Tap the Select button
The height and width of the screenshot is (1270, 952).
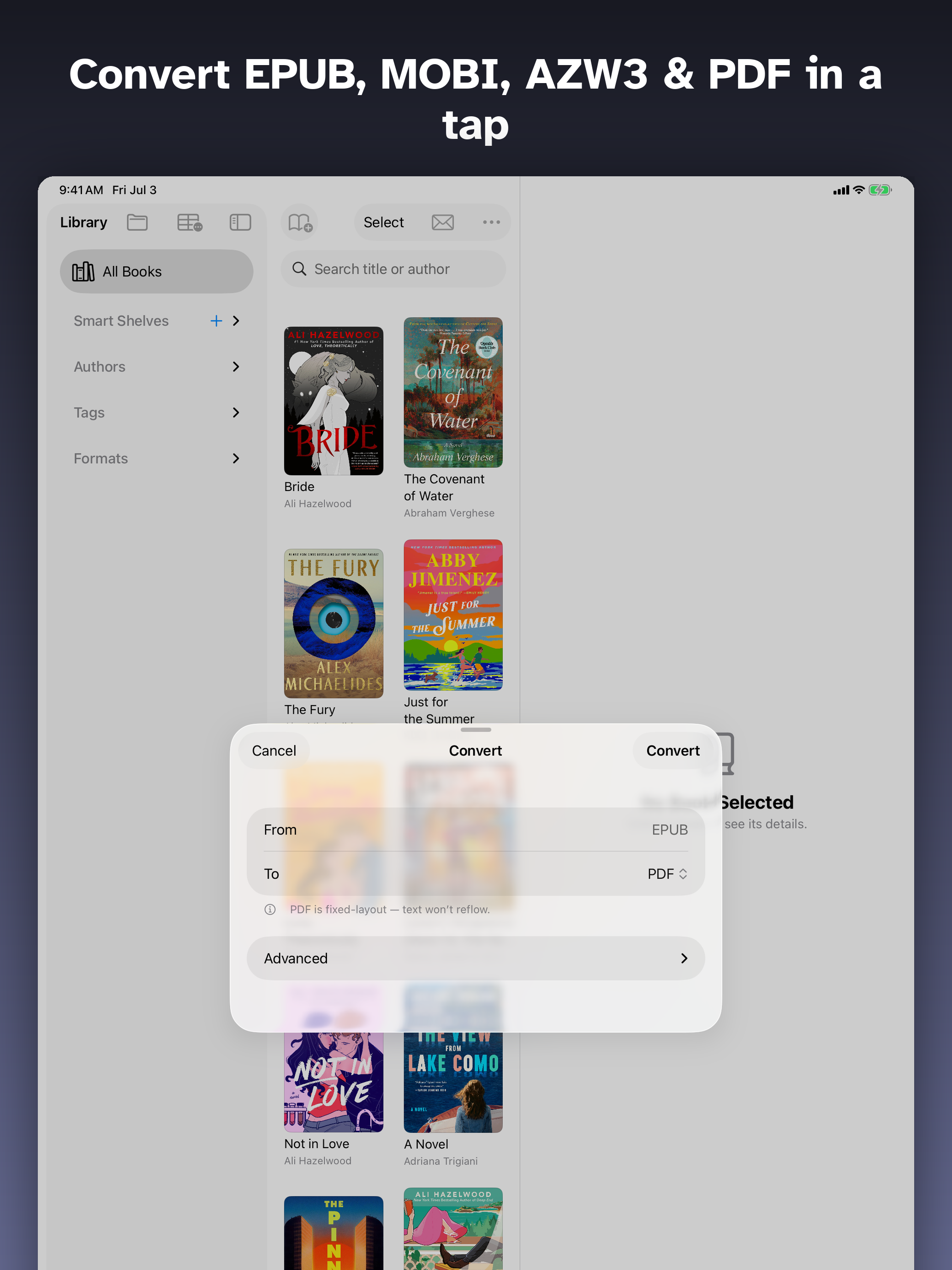(x=383, y=222)
